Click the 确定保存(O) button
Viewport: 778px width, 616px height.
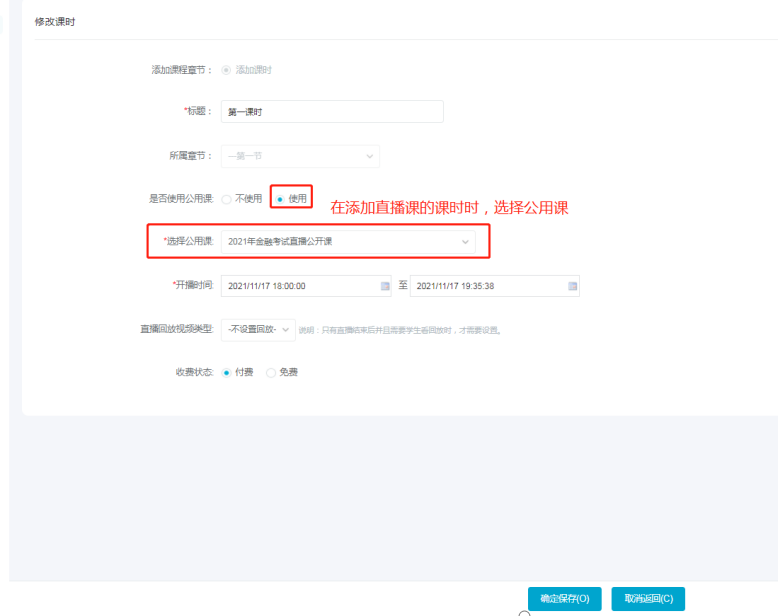click(565, 598)
